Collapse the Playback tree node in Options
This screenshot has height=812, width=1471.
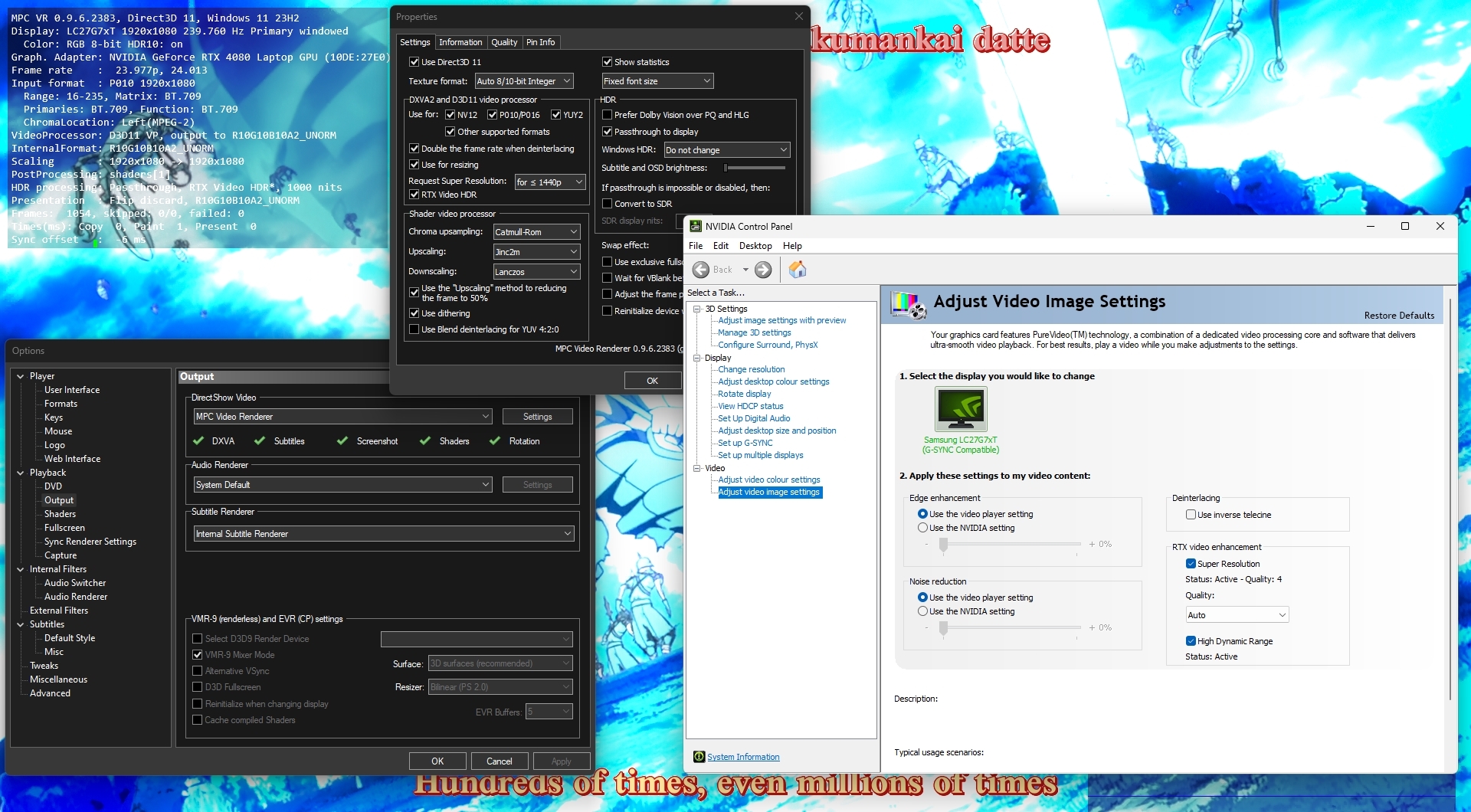click(21, 473)
